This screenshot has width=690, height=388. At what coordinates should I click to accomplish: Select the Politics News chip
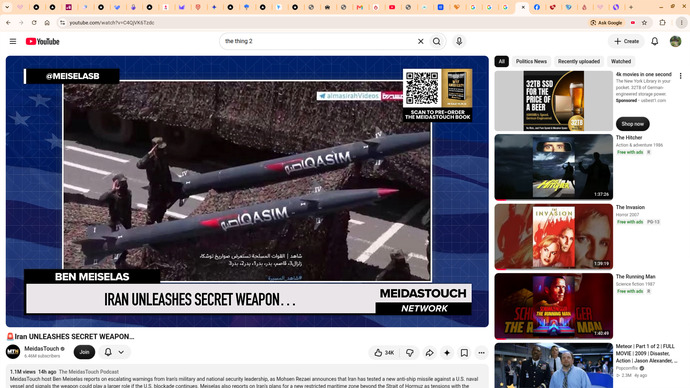point(531,62)
